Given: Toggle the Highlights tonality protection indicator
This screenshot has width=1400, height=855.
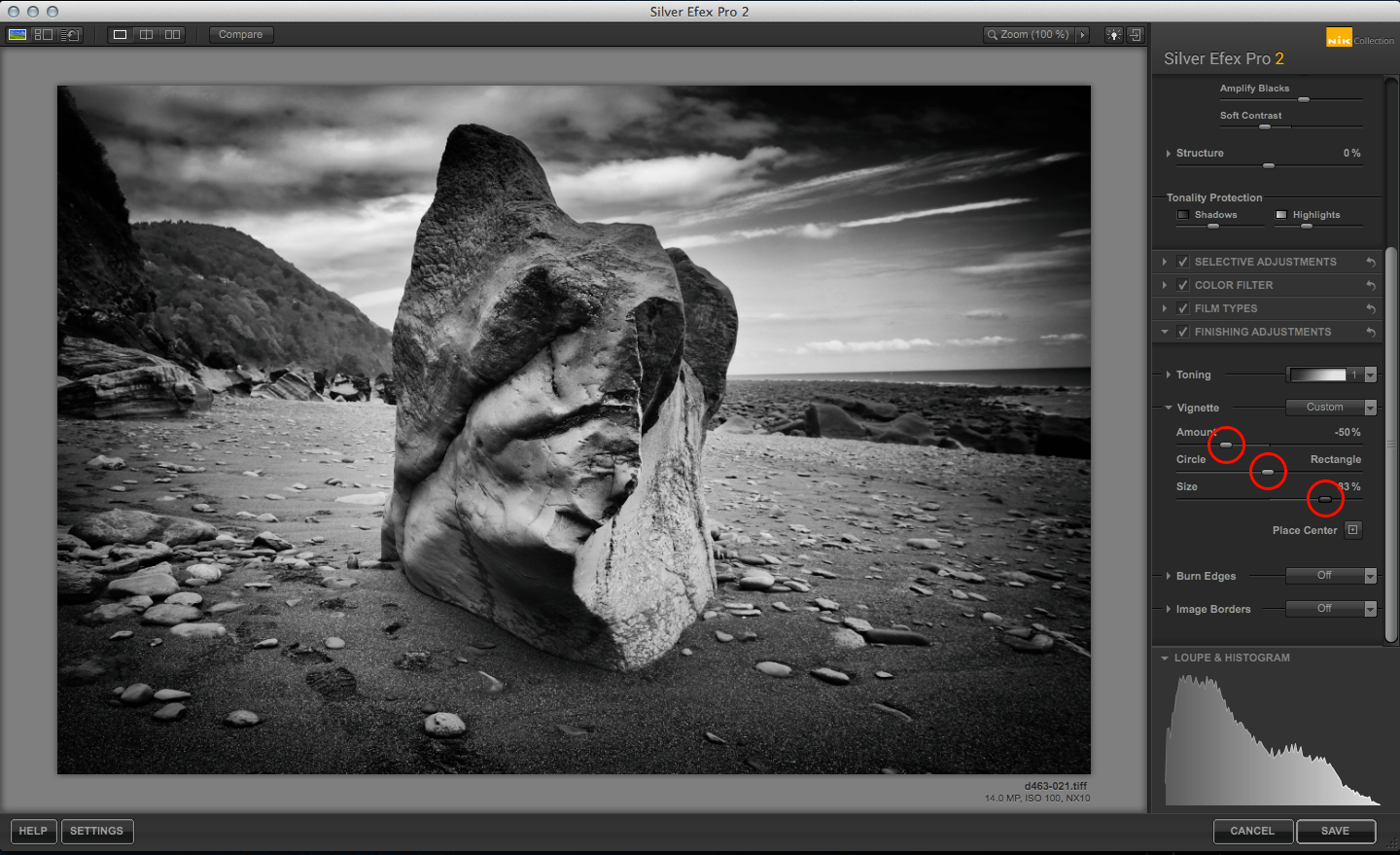Looking at the screenshot, I should [1281, 215].
